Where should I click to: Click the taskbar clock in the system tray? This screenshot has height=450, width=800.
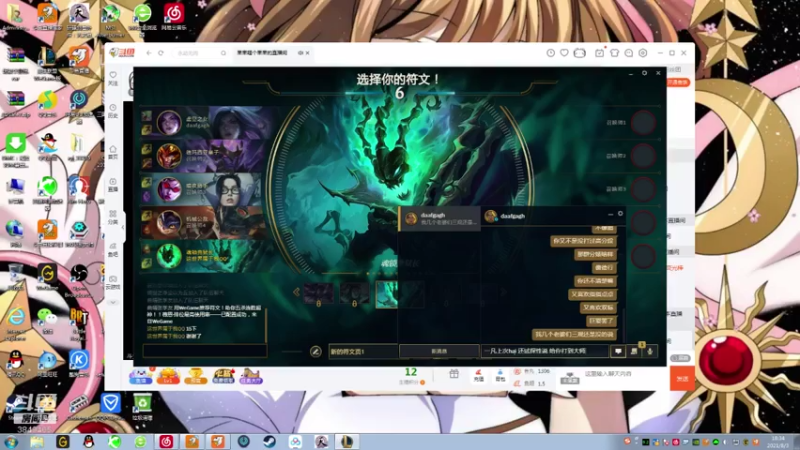(x=779, y=441)
